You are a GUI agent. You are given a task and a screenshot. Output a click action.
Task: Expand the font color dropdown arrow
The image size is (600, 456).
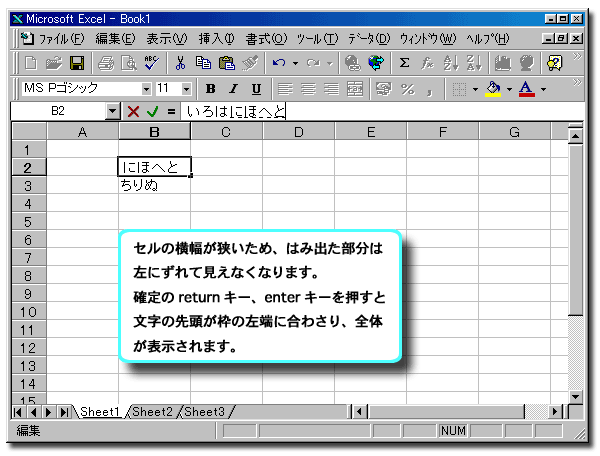pyautogui.click(x=543, y=90)
